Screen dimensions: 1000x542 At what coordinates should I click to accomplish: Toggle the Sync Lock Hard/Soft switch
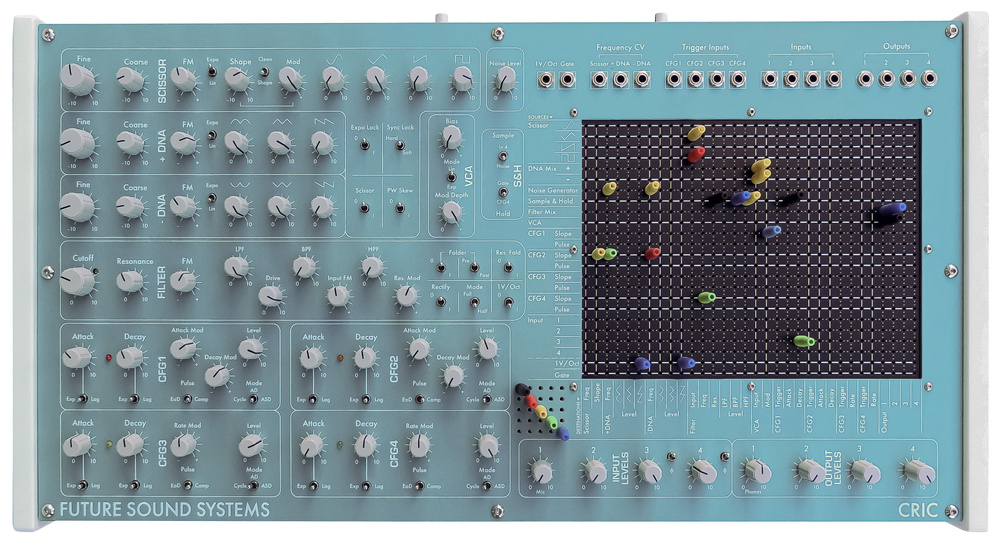pos(400,145)
